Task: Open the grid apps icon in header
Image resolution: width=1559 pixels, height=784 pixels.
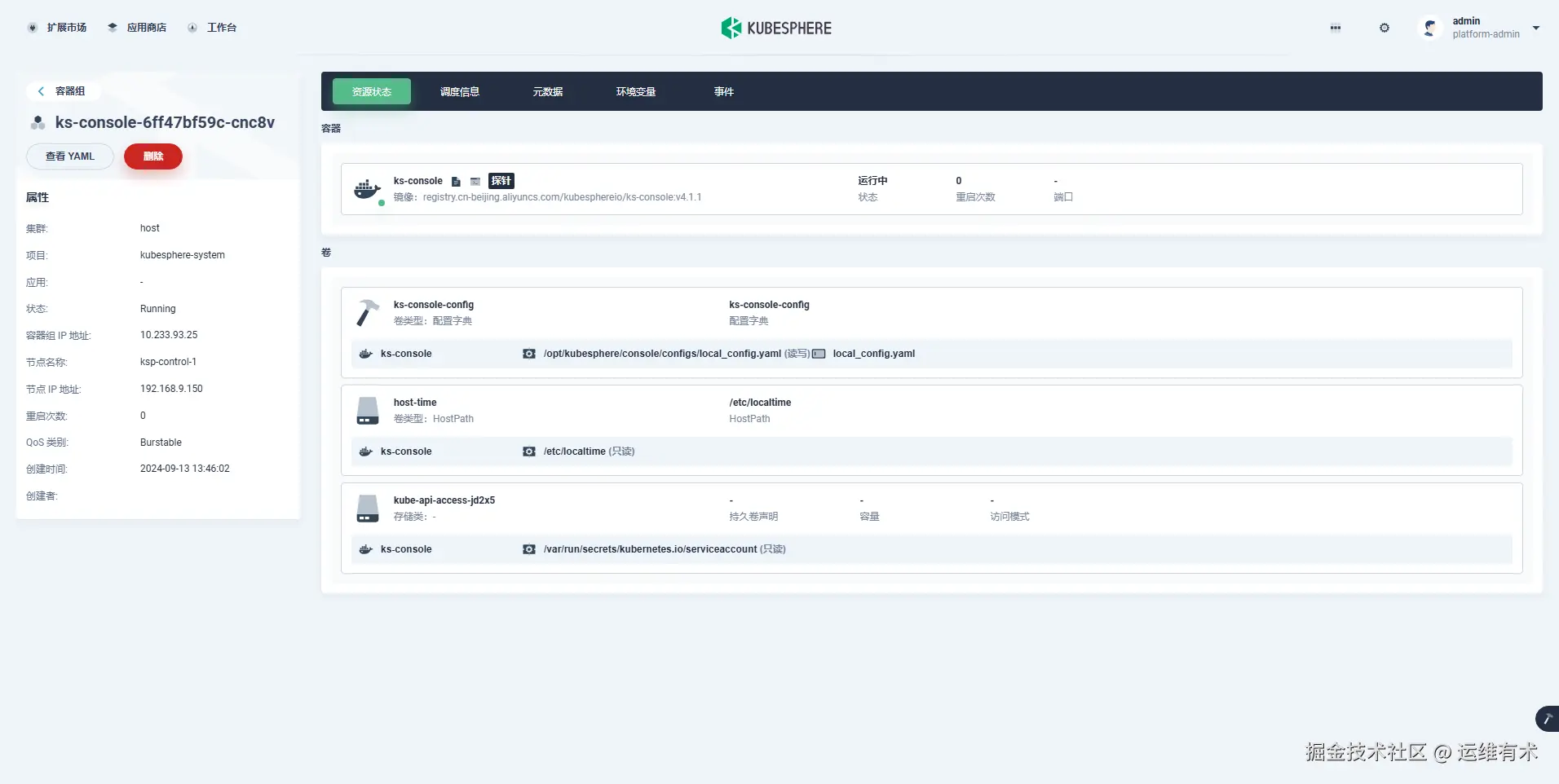Action: coord(1336,28)
